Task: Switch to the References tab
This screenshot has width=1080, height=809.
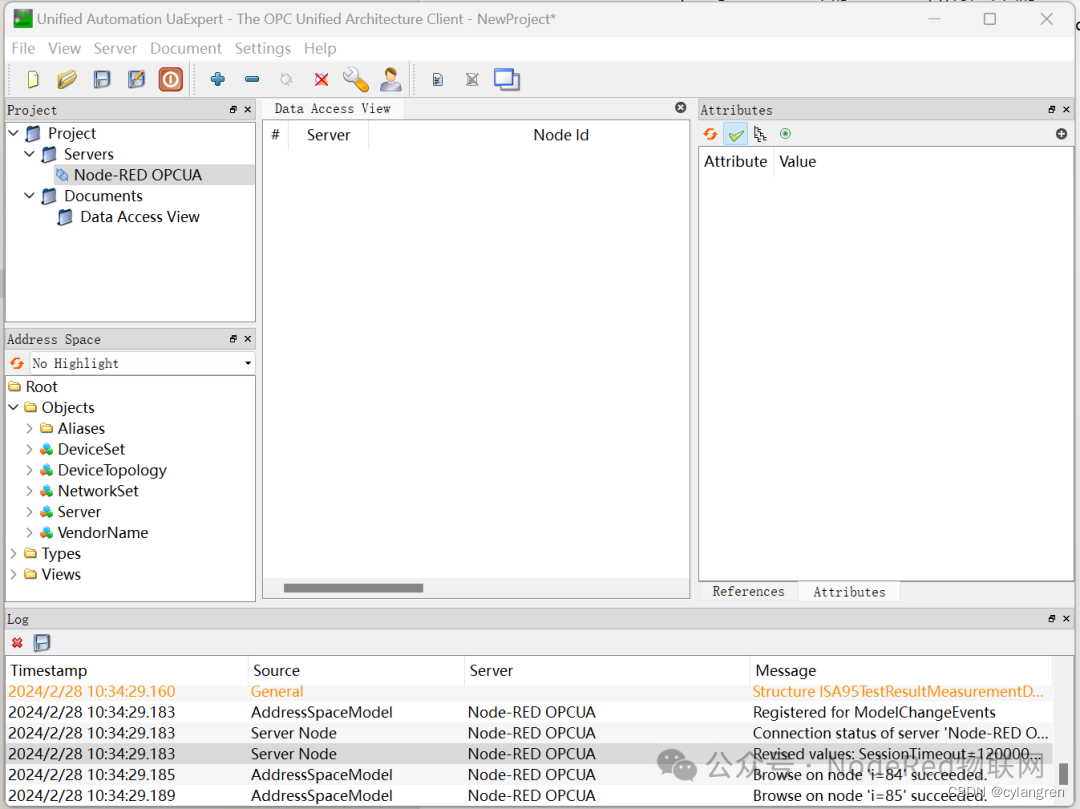Action: click(x=748, y=592)
